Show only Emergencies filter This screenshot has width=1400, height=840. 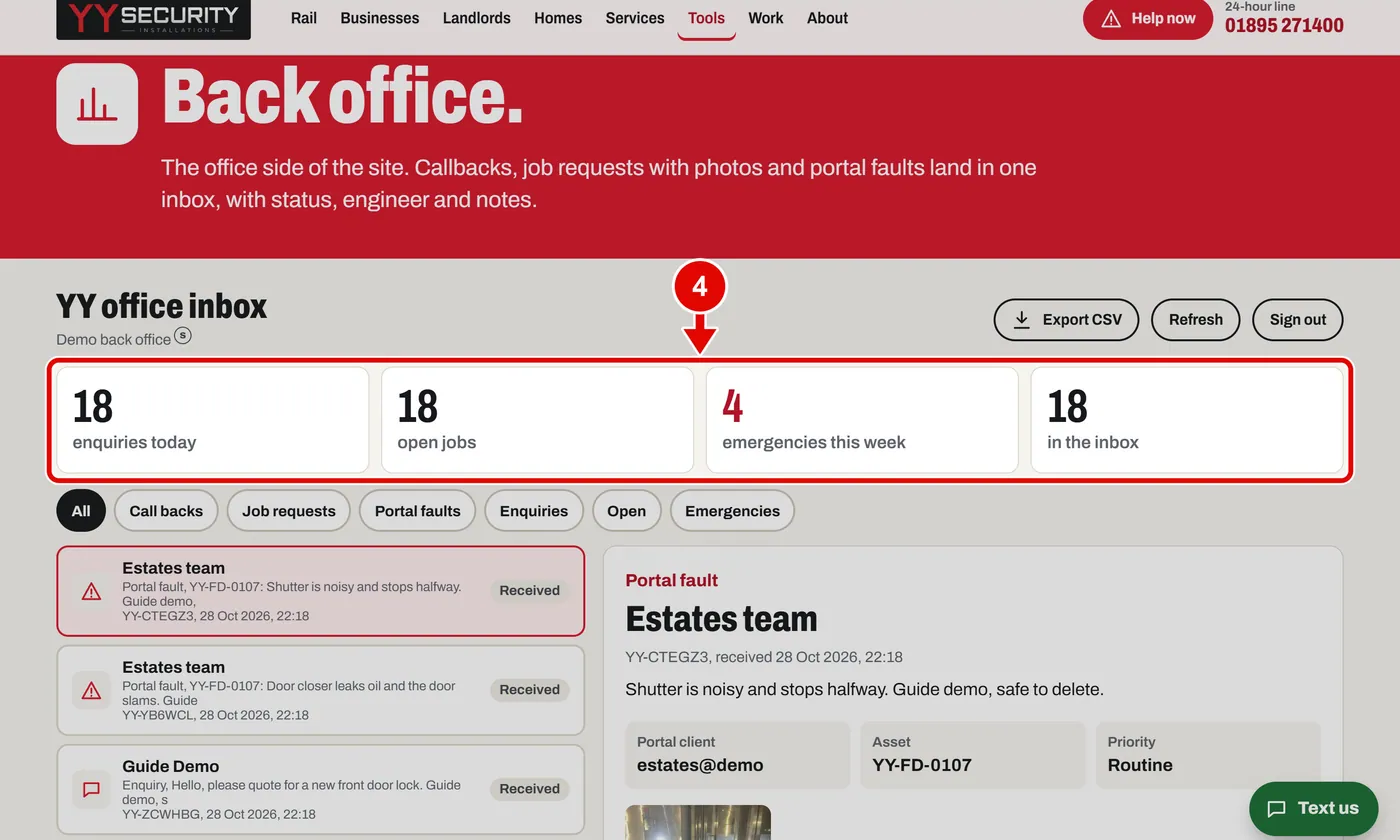point(732,511)
